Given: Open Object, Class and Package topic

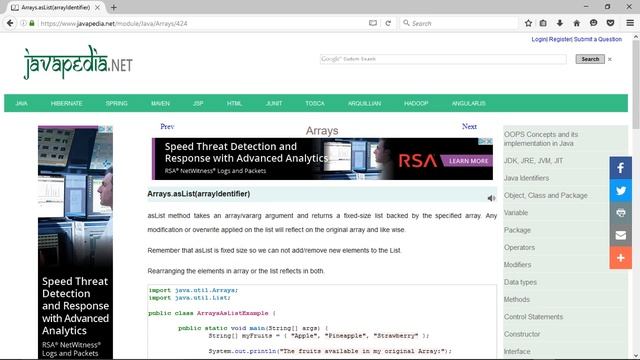Looking at the screenshot, I should (x=545, y=196).
